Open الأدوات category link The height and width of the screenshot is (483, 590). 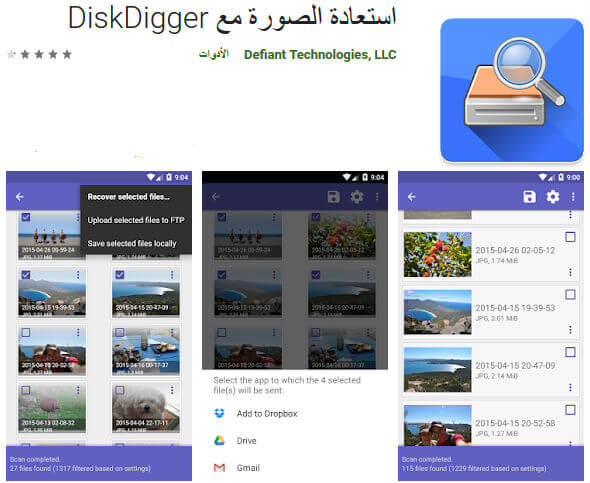tap(214, 54)
